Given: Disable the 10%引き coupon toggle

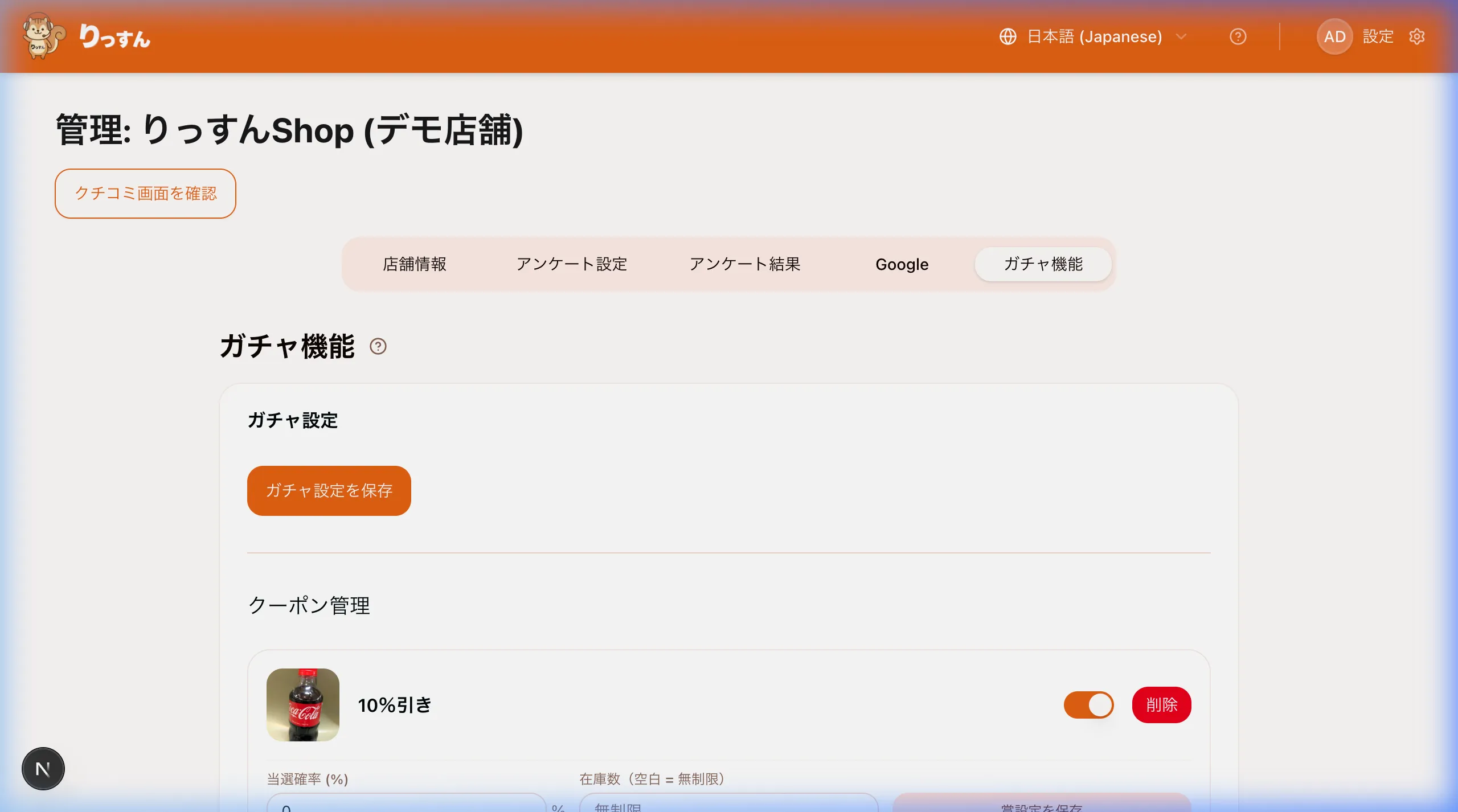Looking at the screenshot, I should [x=1088, y=705].
